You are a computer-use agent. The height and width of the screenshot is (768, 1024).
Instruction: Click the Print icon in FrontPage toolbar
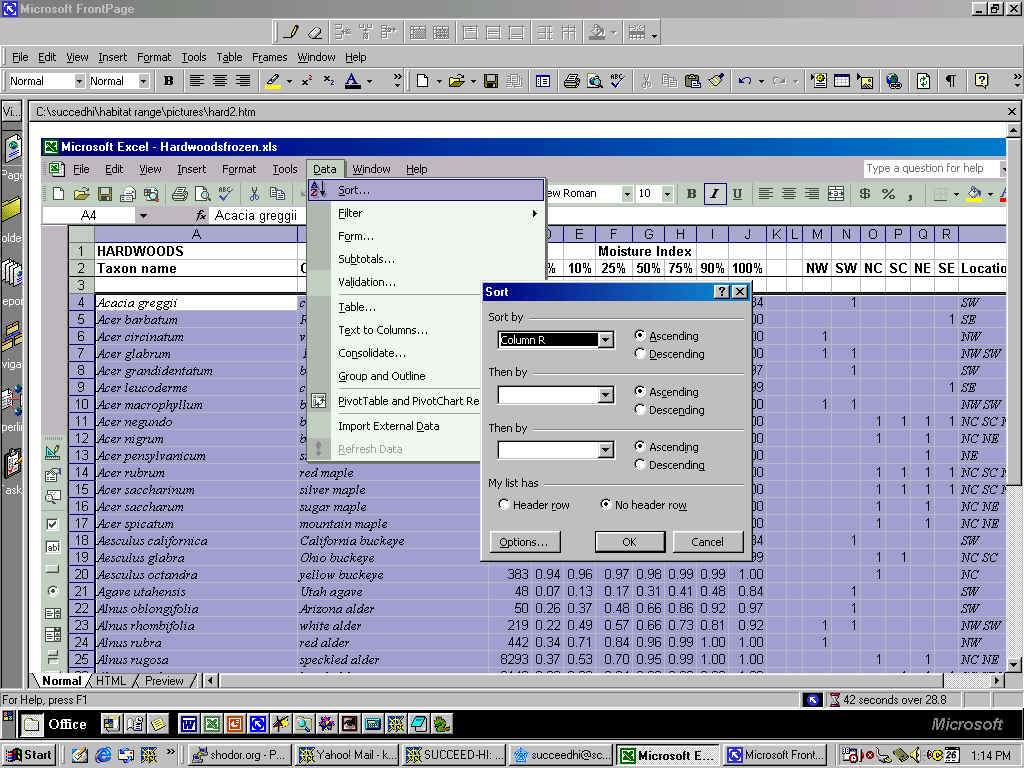tap(571, 81)
